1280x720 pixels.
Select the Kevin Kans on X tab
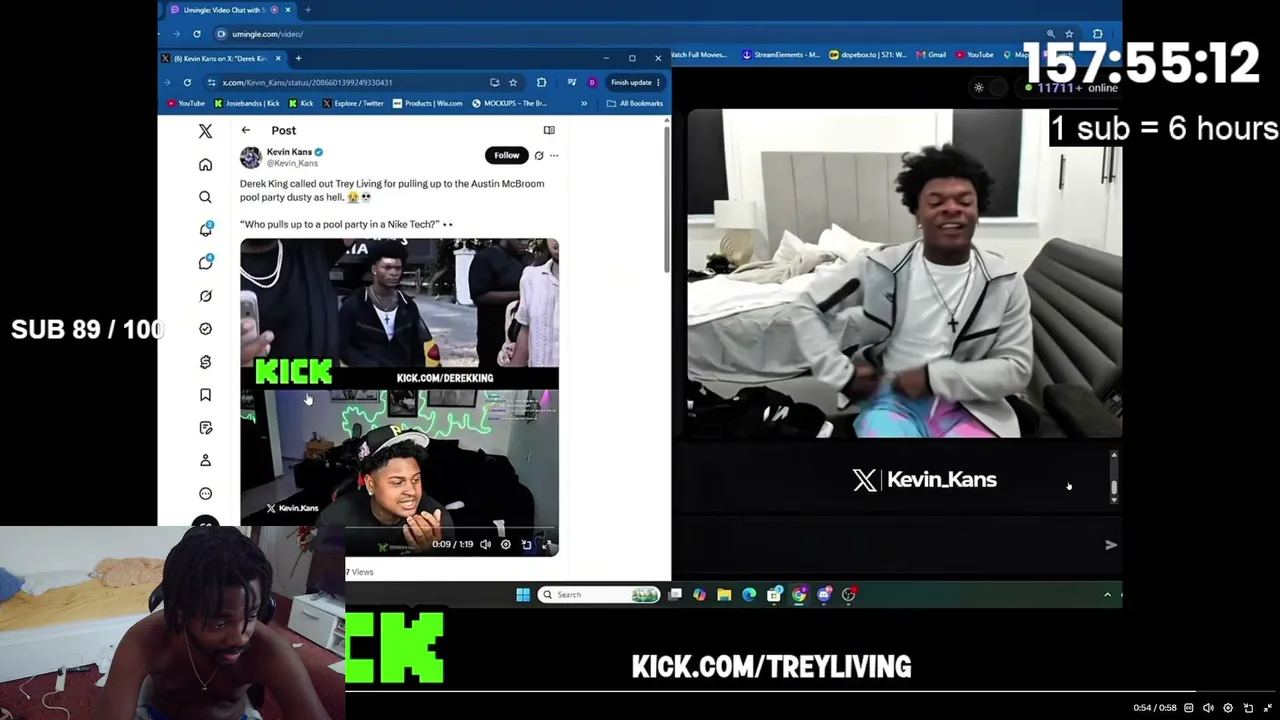pyautogui.click(x=221, y=58)
